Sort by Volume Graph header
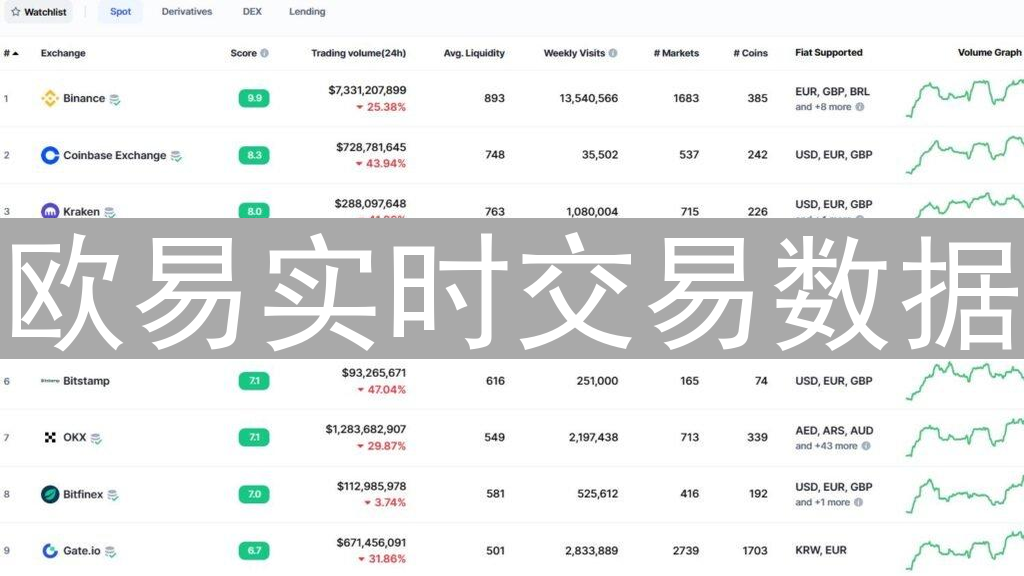The image size is (1024, 576). point(989,52)
